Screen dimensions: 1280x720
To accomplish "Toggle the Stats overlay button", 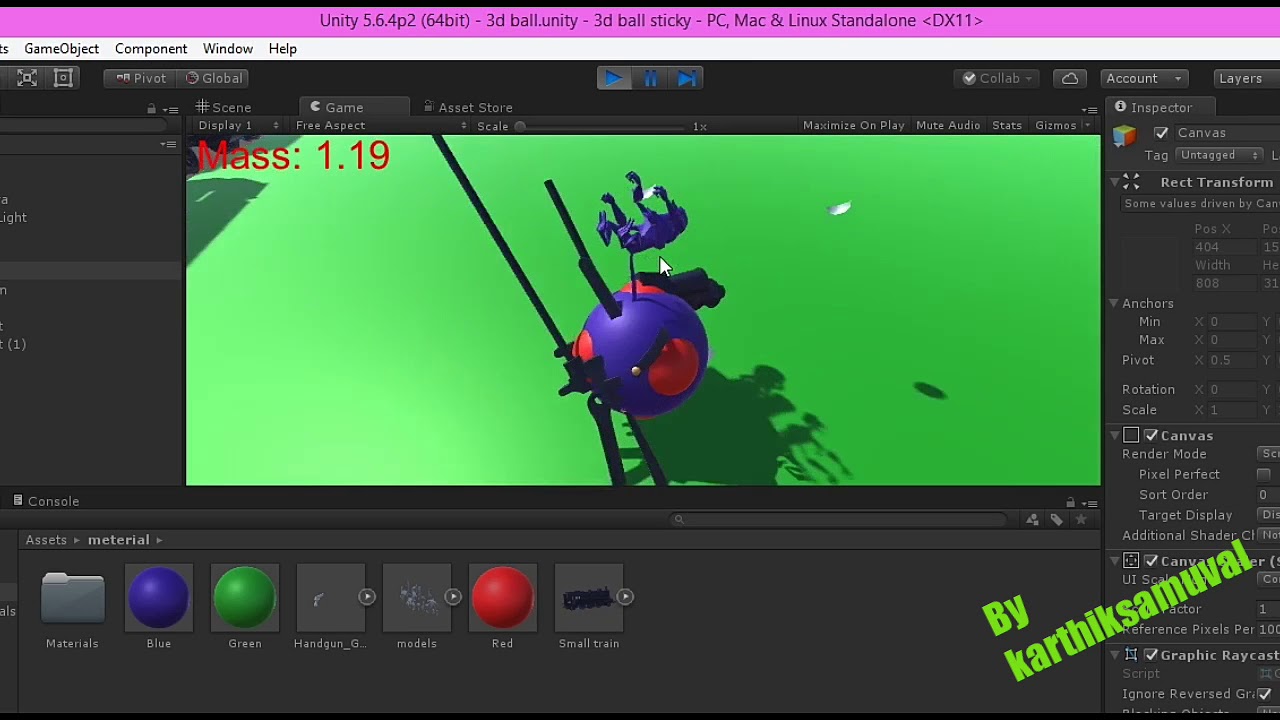I will [x=1007, y=125].
